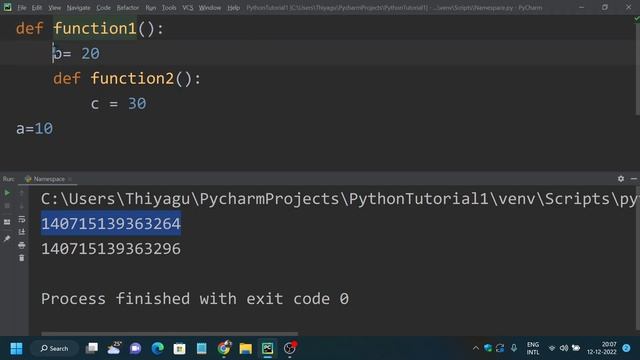Open Microsoft Store from taskbar

tap(180, 349)
